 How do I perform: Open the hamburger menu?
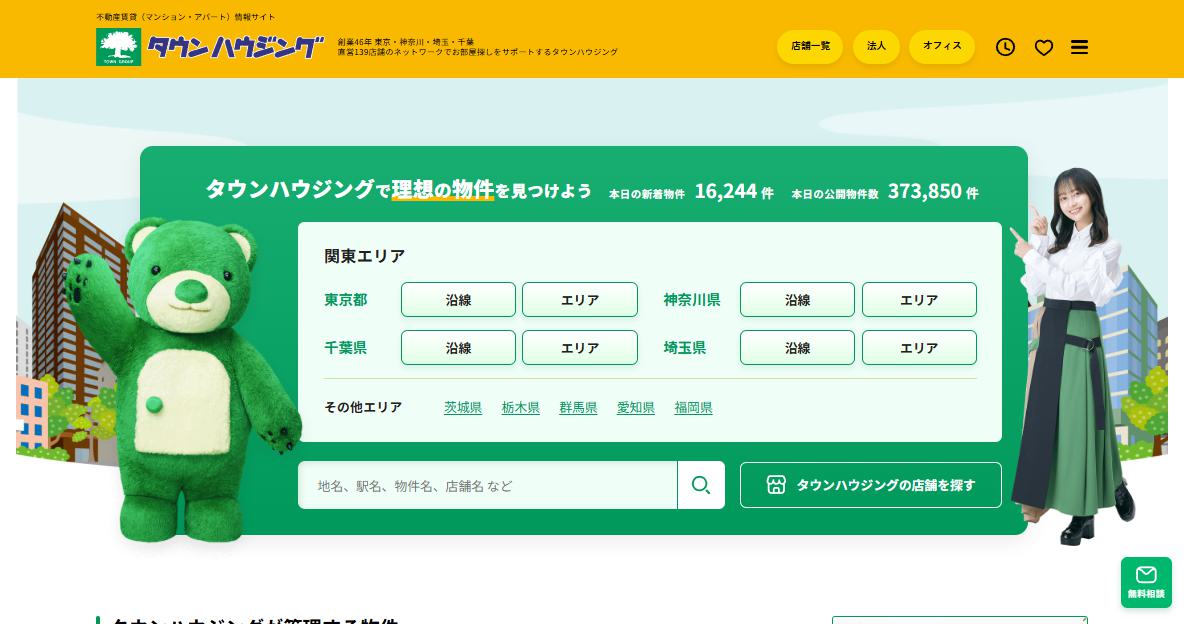[1079, 47]
